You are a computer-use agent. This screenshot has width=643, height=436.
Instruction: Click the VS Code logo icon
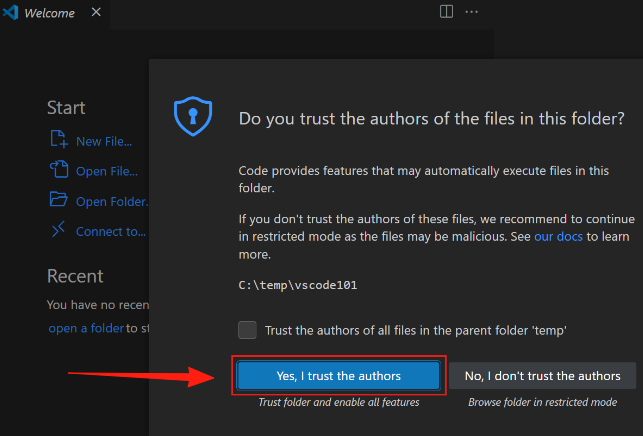point(11,13)
